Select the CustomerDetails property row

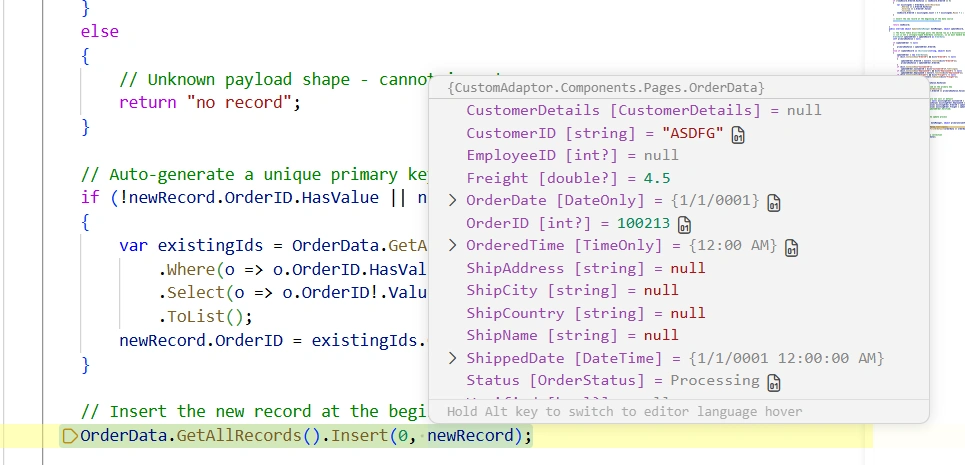(644, 111)
